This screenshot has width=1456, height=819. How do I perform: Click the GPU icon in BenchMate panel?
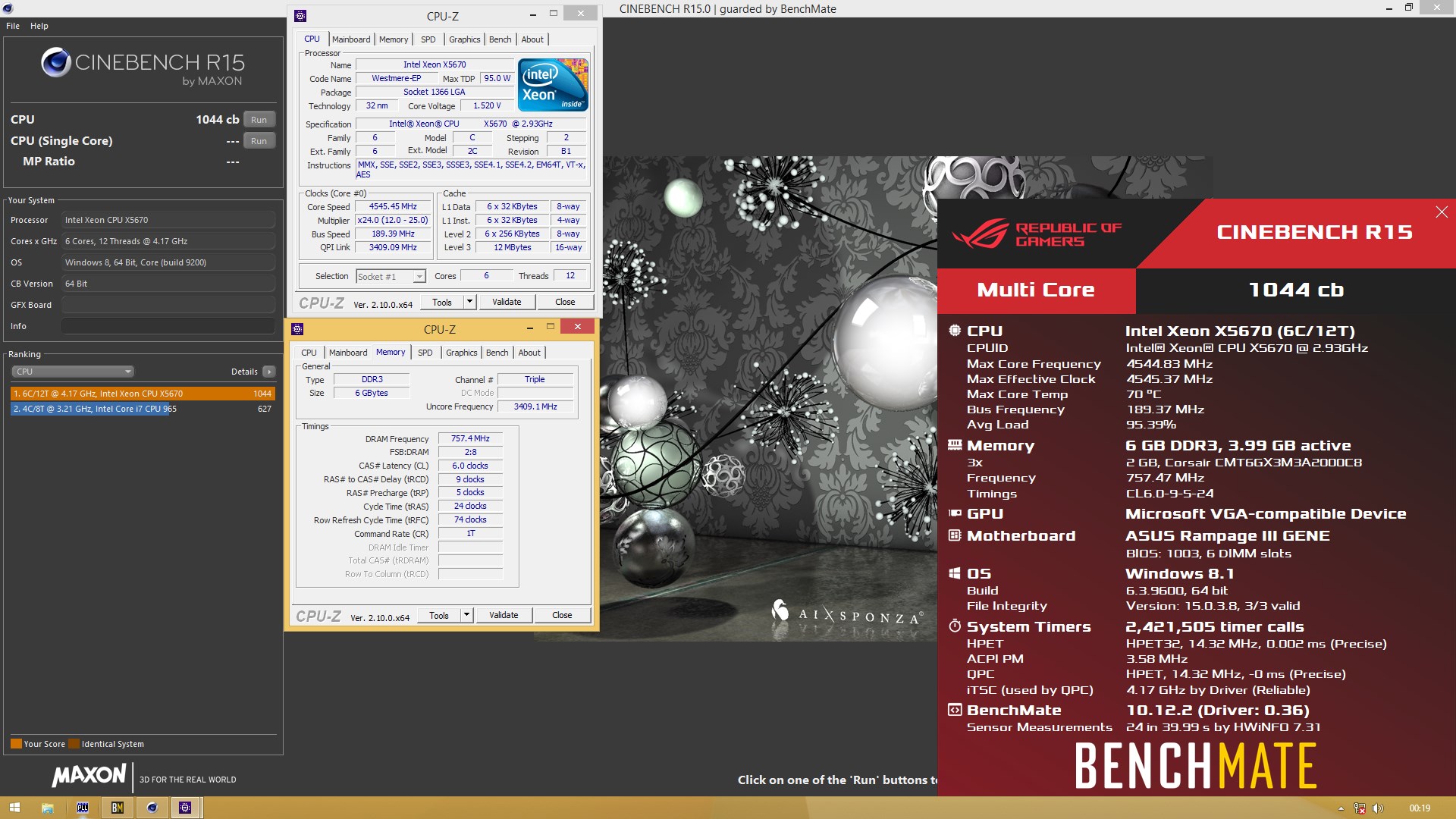coord(955,513)
